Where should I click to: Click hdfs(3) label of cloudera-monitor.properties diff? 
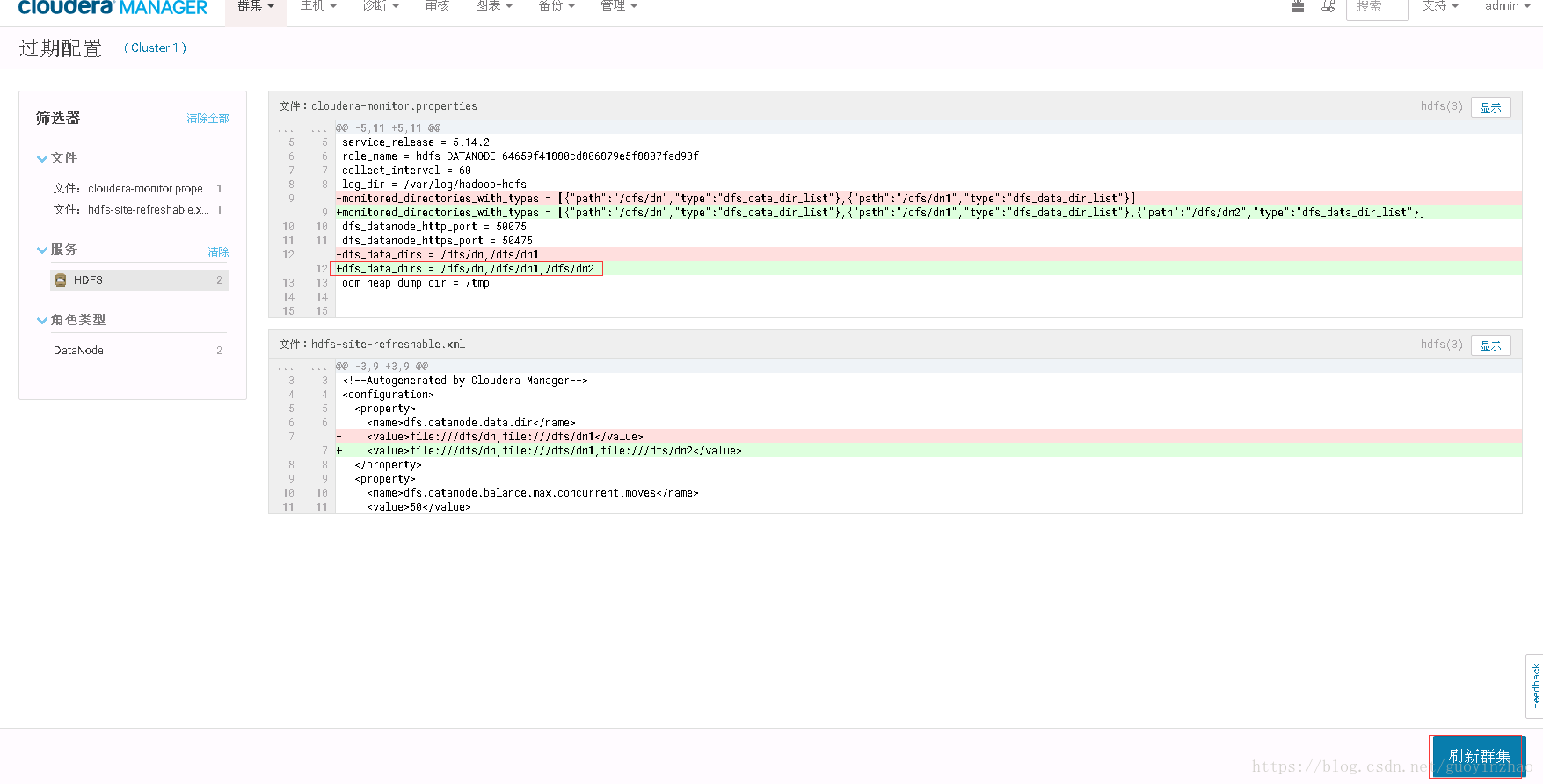click(x=1442, y=106)
